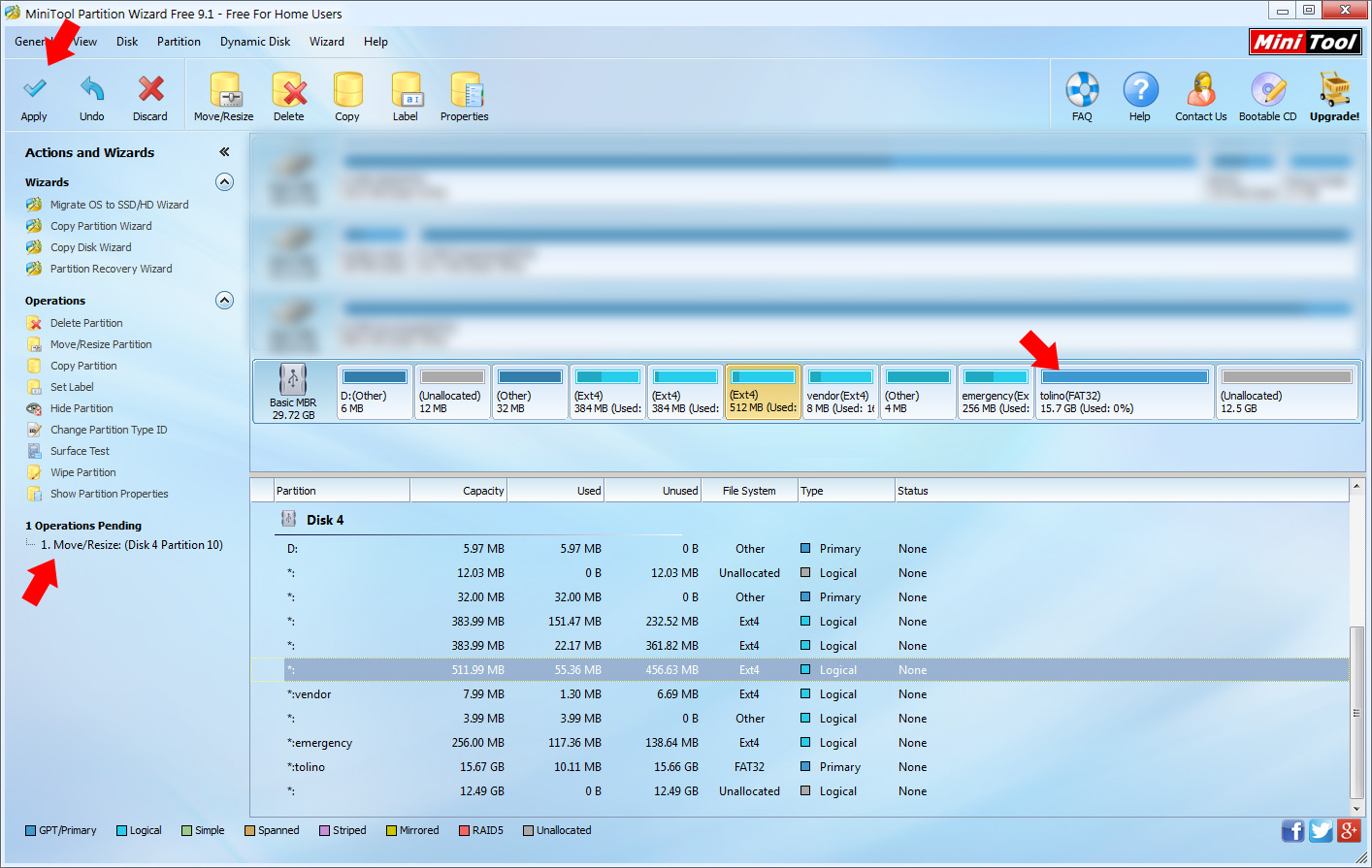This screenshot has height=868, width=1372.
Task: Click Upgrade shopping cart icon
Action: click(1335, 97)
